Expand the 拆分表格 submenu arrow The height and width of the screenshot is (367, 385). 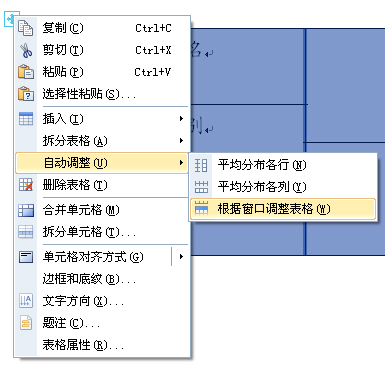[181, 140]
